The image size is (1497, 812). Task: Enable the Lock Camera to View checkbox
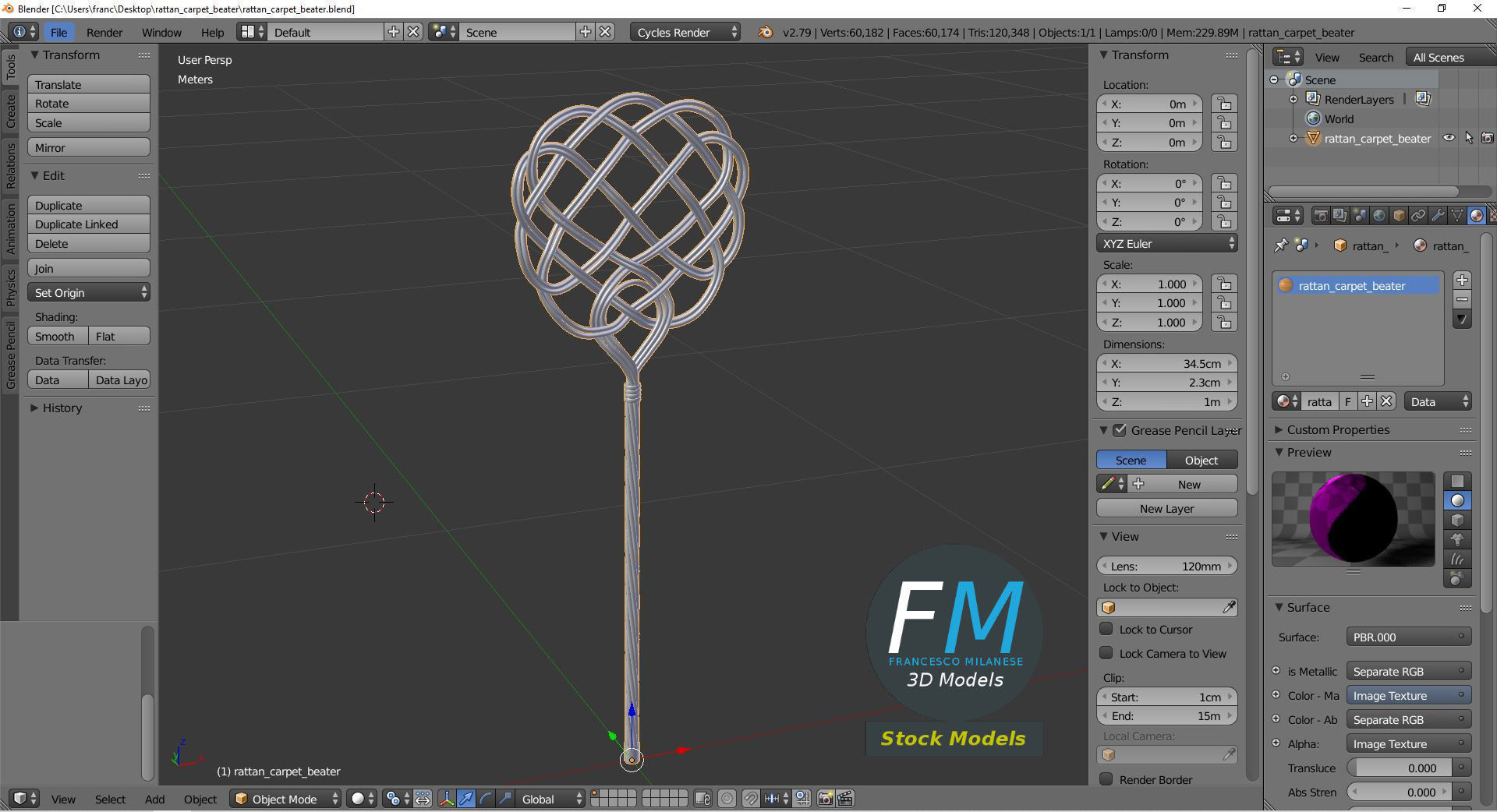[1106, 653]
